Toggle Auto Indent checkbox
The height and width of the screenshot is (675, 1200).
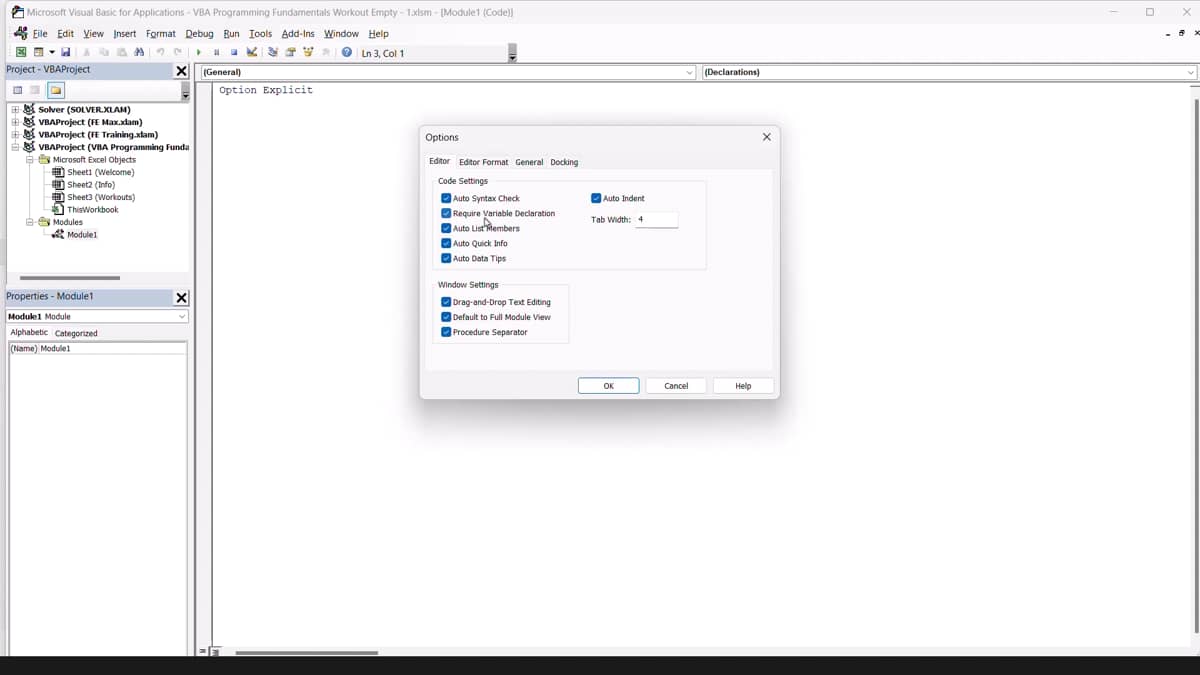click(x=596, y=198)
